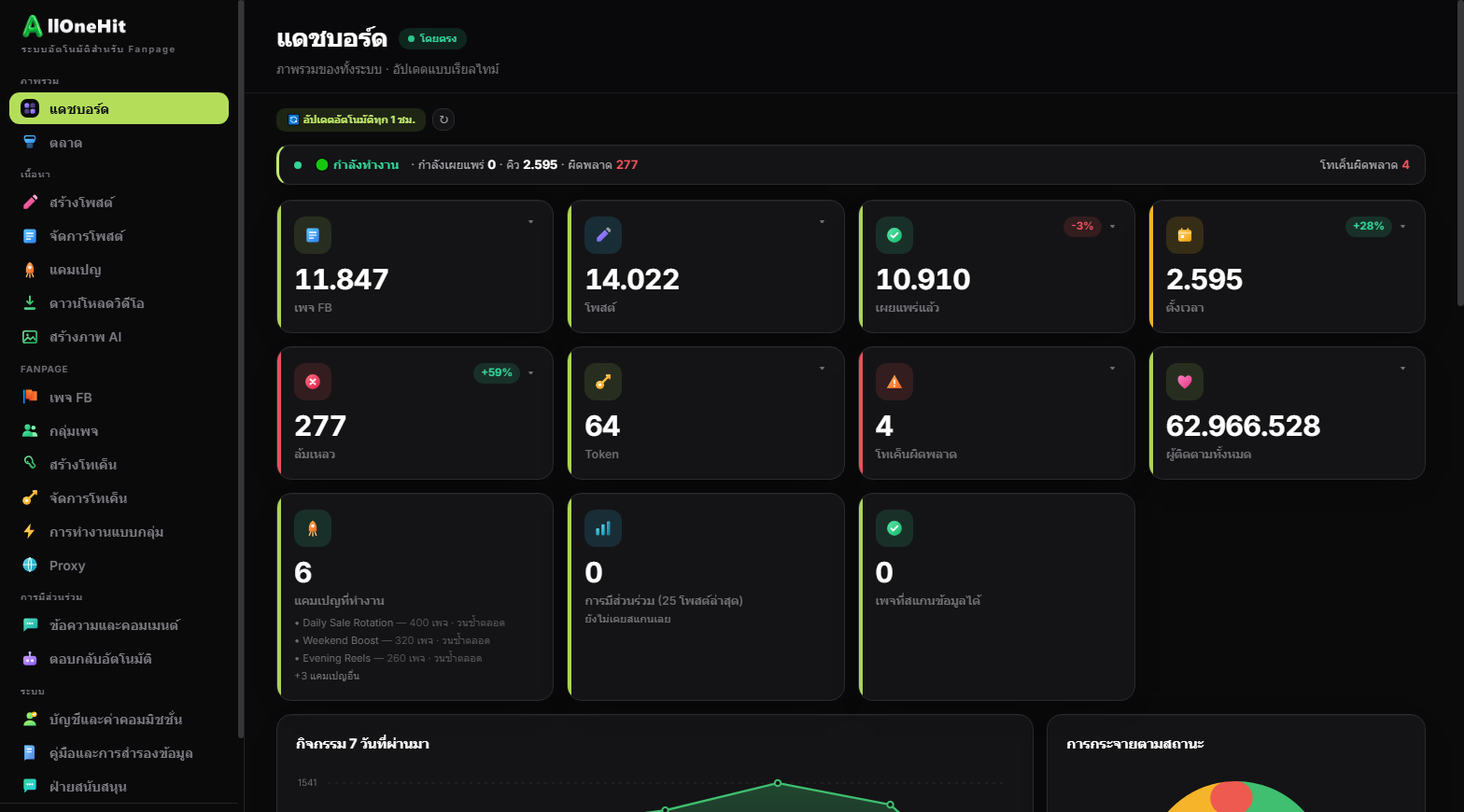
Task: Click the bar chart icon on engagement card
Action: click(603, 528)
